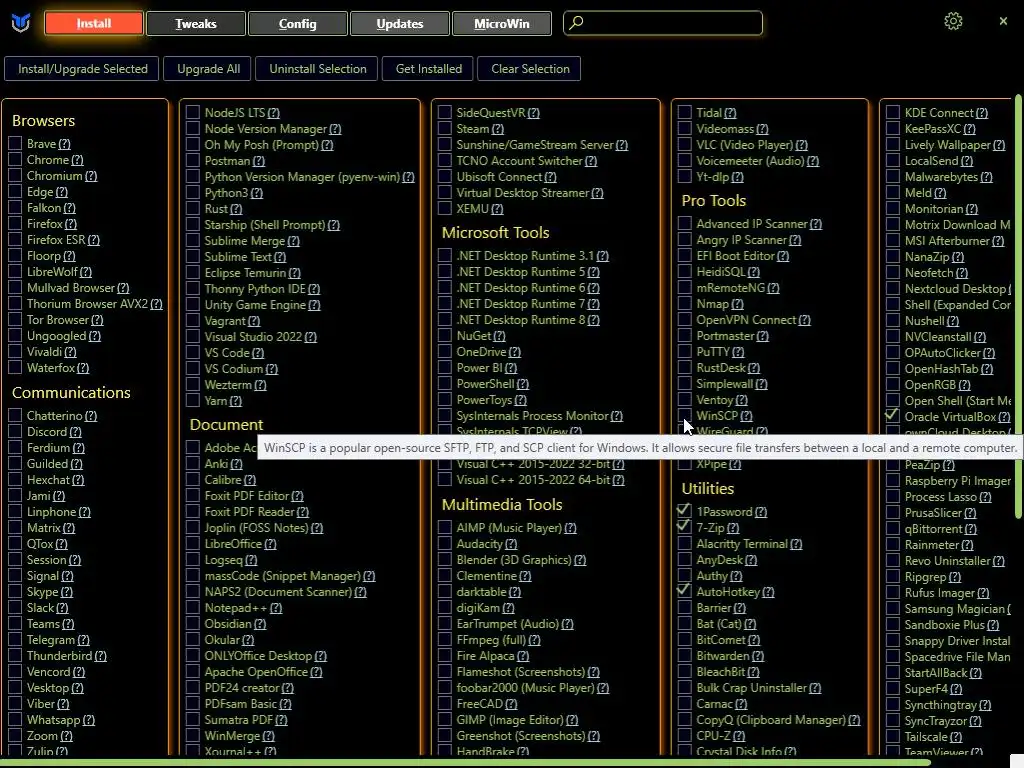Open the MicroWin tab

(x=502, y=24)
